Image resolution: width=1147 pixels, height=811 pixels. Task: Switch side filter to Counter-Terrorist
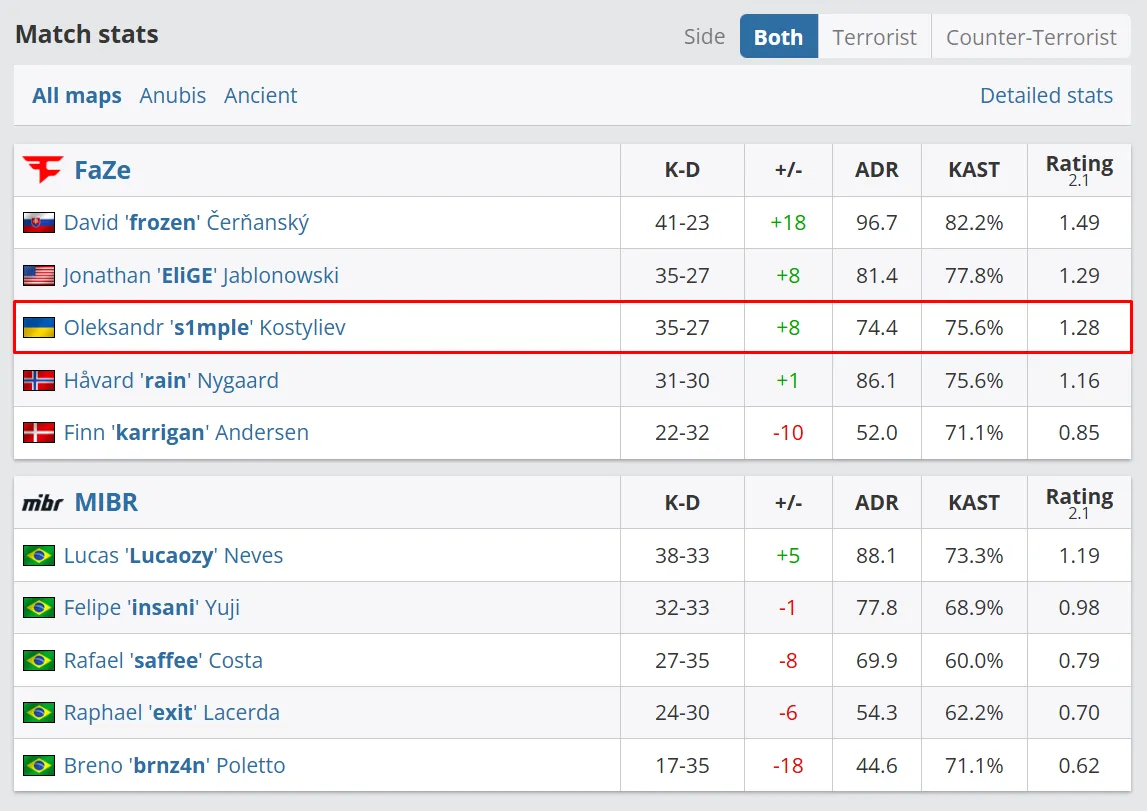tap(1031, 37)
